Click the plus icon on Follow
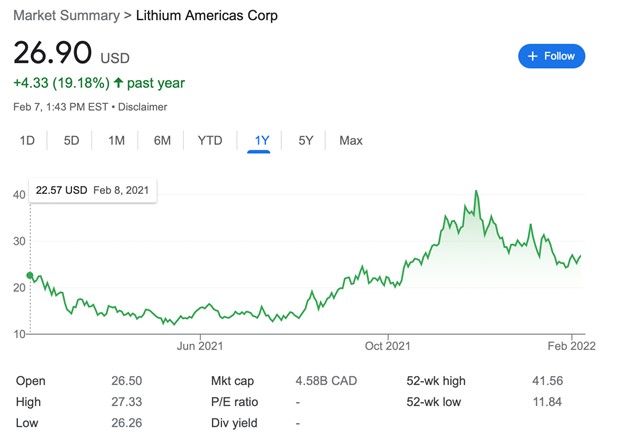Viewport: 624px width, 435px height. pos(533,56)
